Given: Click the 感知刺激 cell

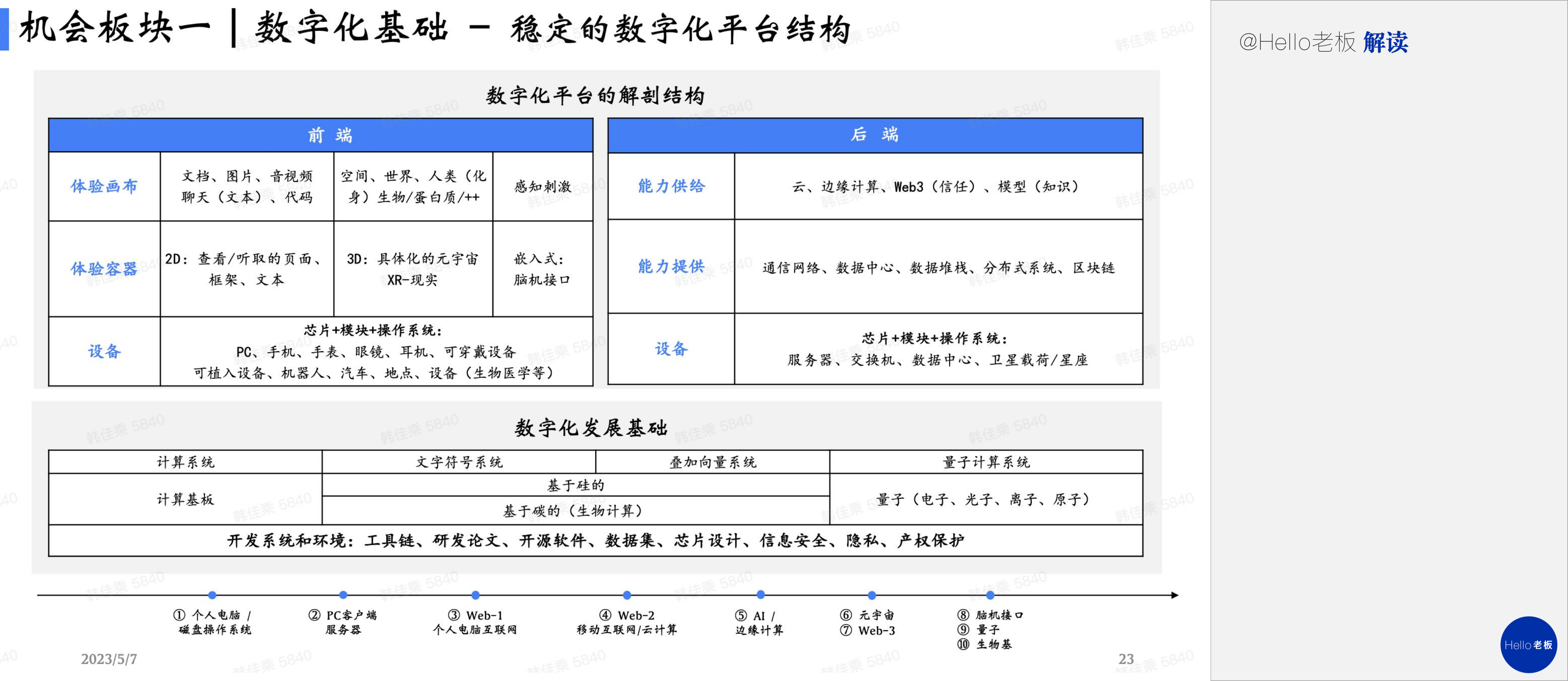Looking at the screenshot, I should [x=543, y=186].
